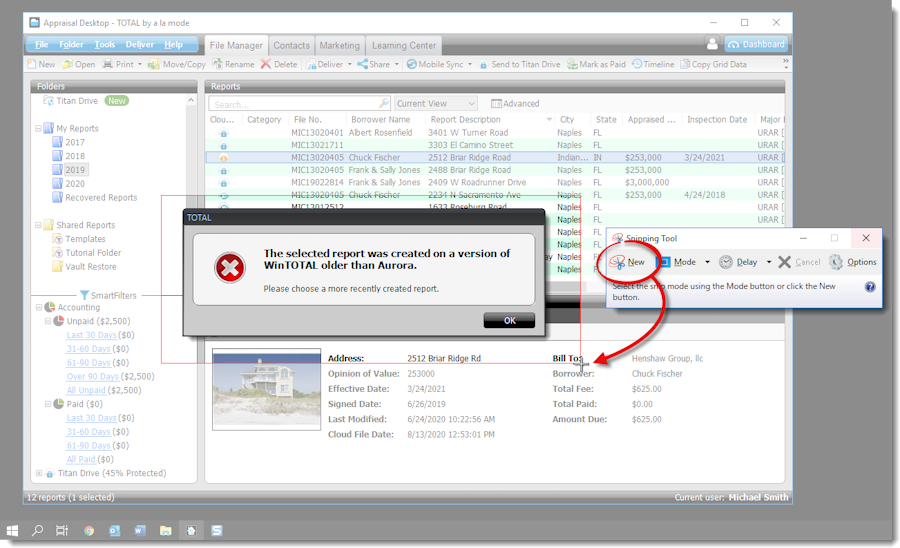Click Open in the toolbar
900x548 pixels.
pyautogui.click(x=79, y=64)
